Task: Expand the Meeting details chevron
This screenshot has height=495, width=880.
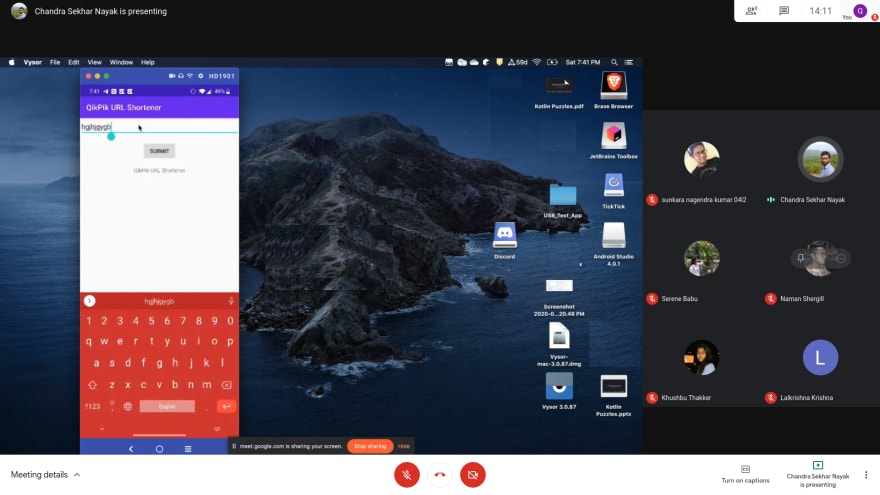Action: click(77, 475)
